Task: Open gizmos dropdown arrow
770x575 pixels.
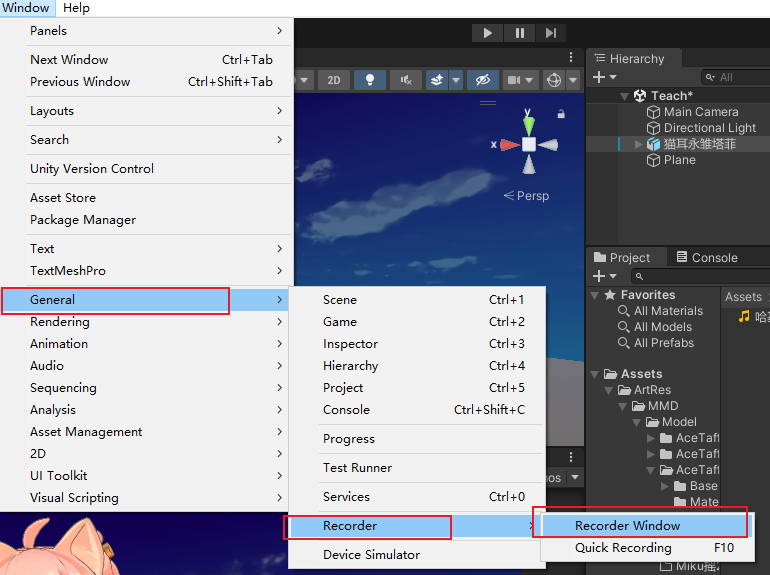Action: pyautogui.click(x=573, y=80)
